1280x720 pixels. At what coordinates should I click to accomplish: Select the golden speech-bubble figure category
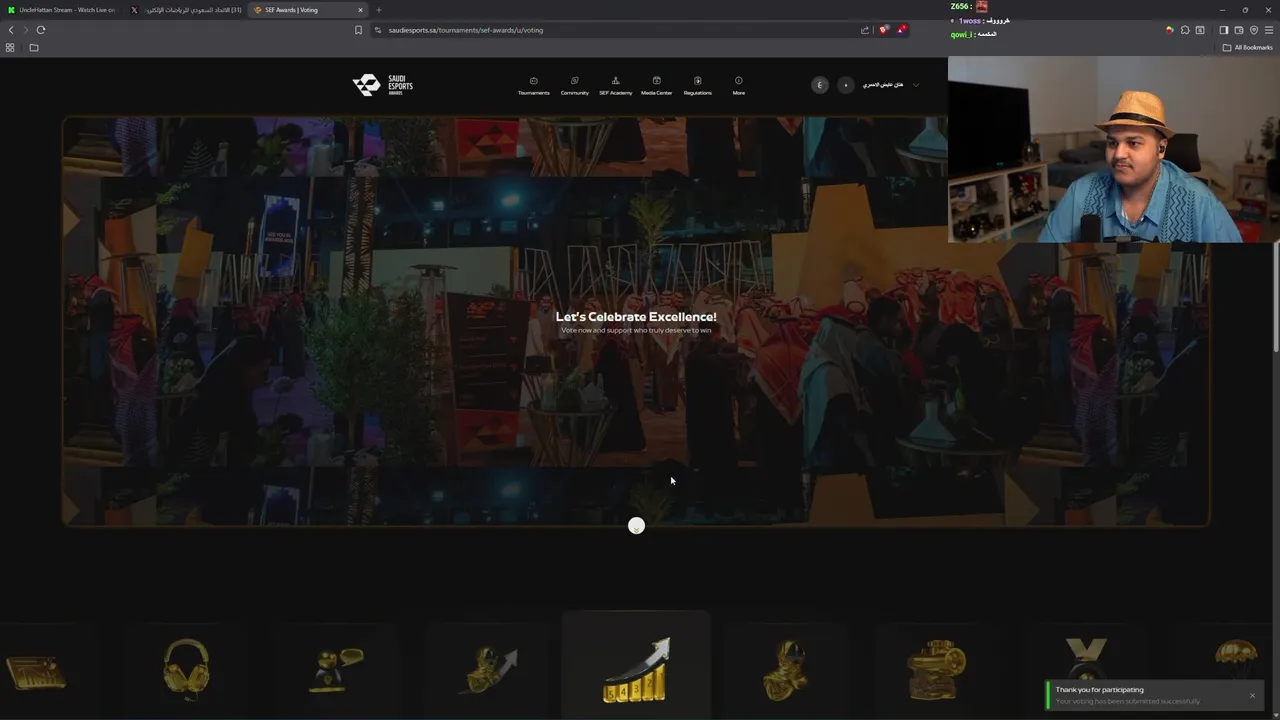[x=336, y=670]
